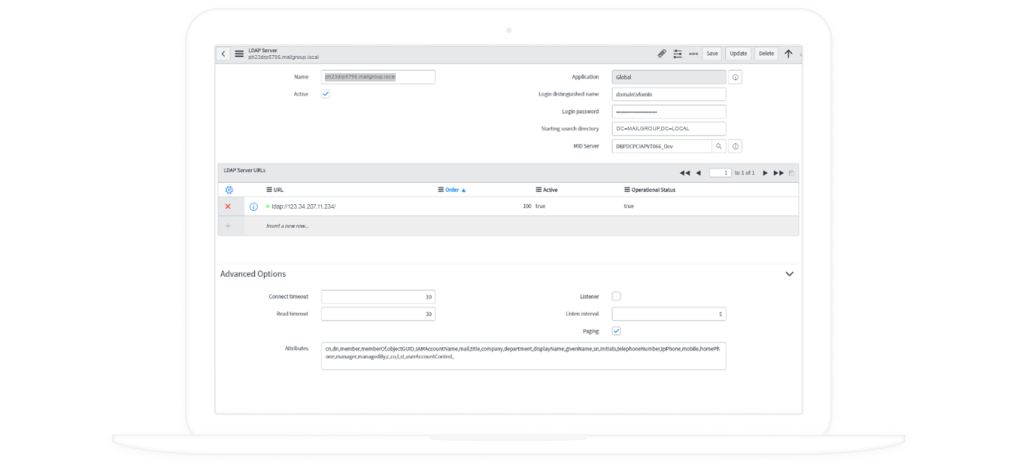
Task: Click Insert a new row
Action: click(288, 226)
